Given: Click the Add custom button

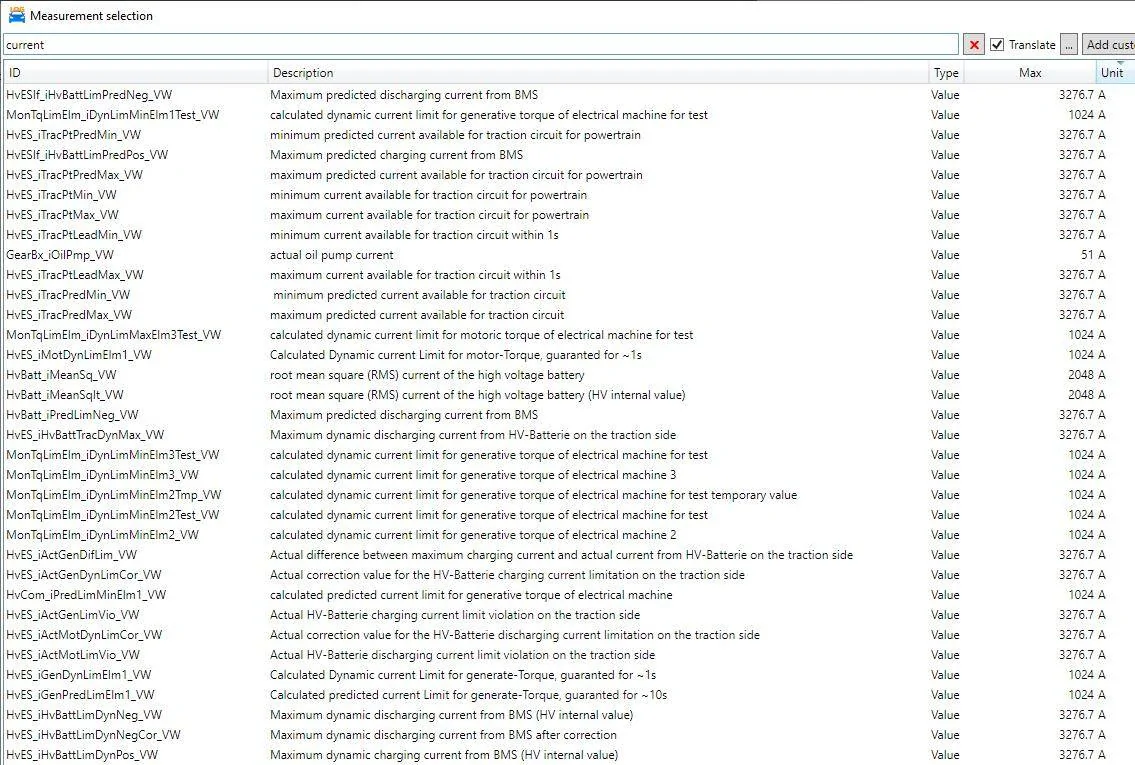Looking at the screenshot, I should click(1109, 45).
